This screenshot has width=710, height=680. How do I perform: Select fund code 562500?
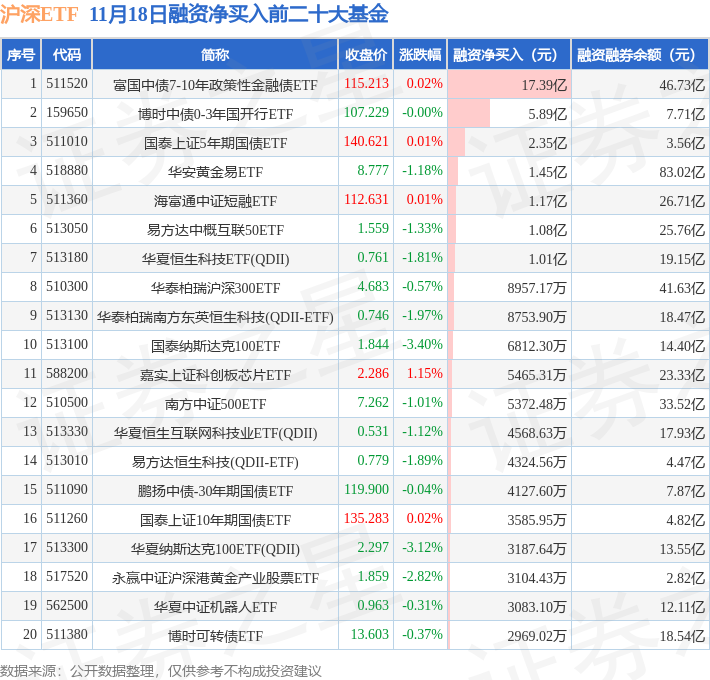point(67,605)
